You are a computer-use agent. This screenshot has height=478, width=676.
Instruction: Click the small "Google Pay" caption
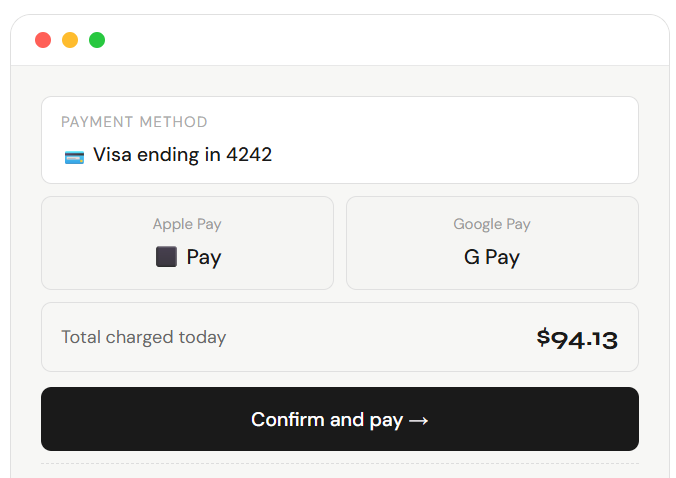click(x=492, y=225)
